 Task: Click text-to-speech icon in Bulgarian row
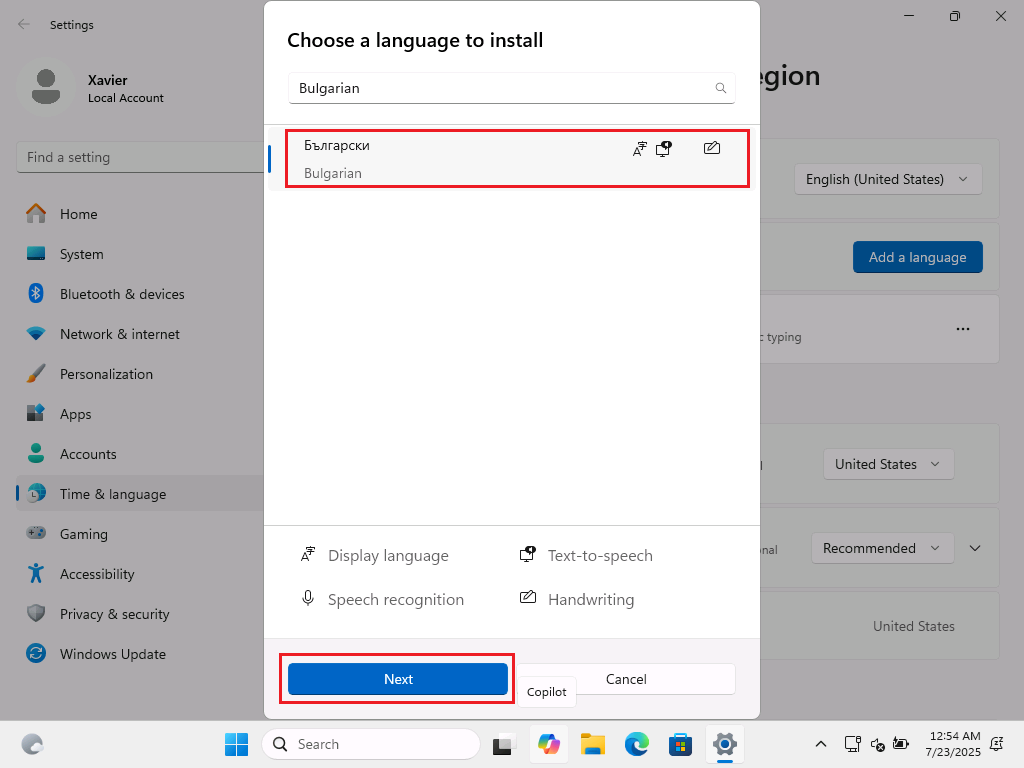[664, 149]
